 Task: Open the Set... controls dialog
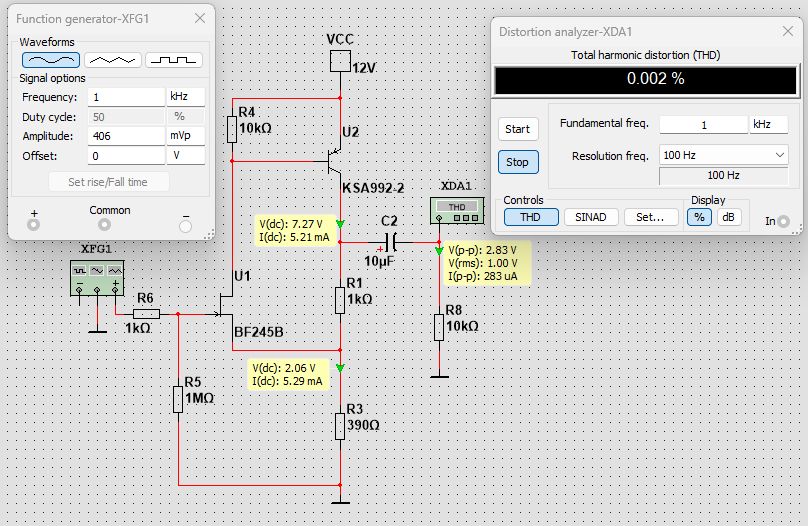(650, 217)
